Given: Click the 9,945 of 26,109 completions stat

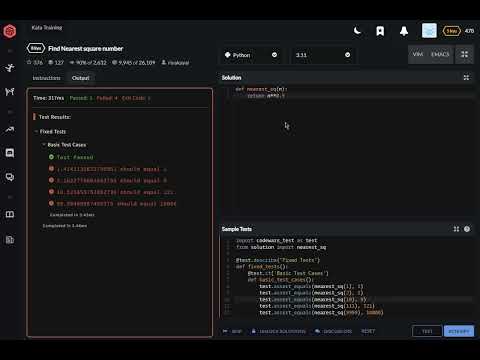Looking at the screenshot, I should point(134,62).
